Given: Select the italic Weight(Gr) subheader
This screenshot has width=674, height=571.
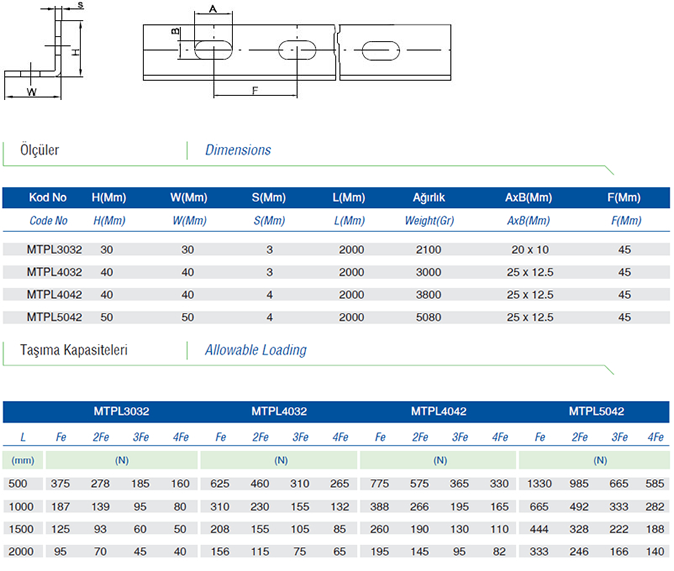Looking at the screenshot, I should (x=429, y=220).
